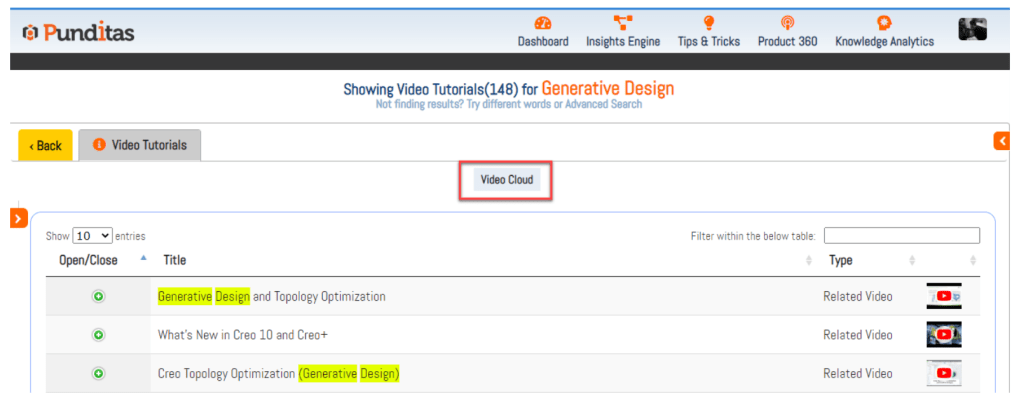Click the Video Cloud button

507,181
